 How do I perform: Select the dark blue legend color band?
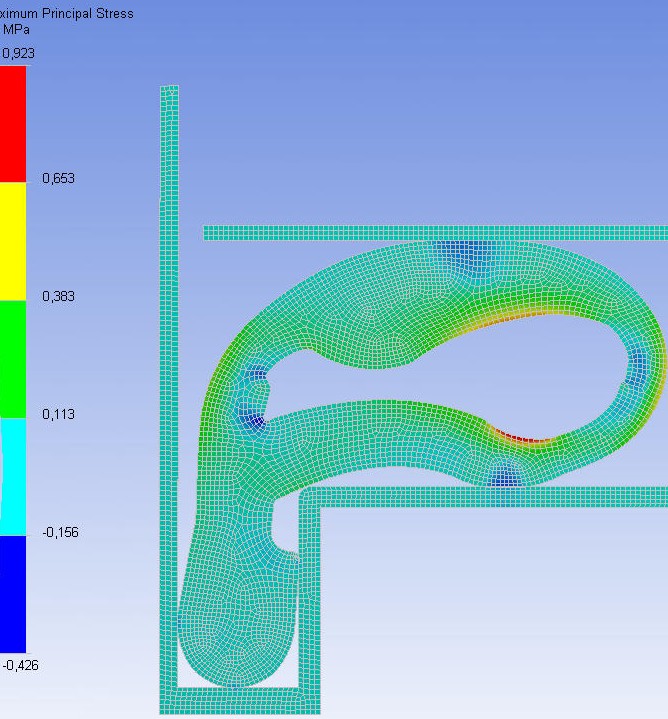tap(12, 594)
